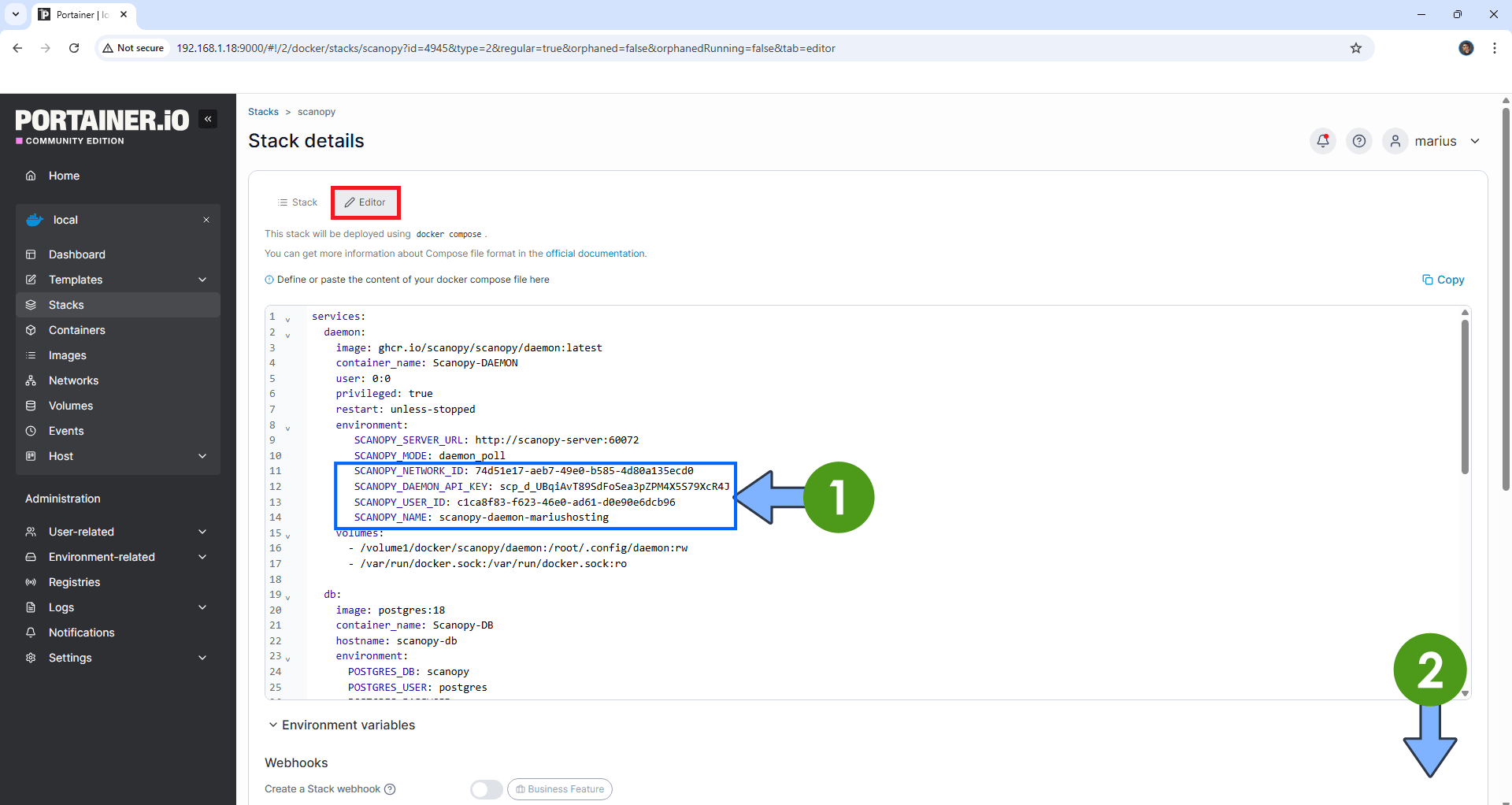This screenshot has height=805, width=1512.
Task: Collapse the Portainer sidebar
Action: click(x=208, y=119)
